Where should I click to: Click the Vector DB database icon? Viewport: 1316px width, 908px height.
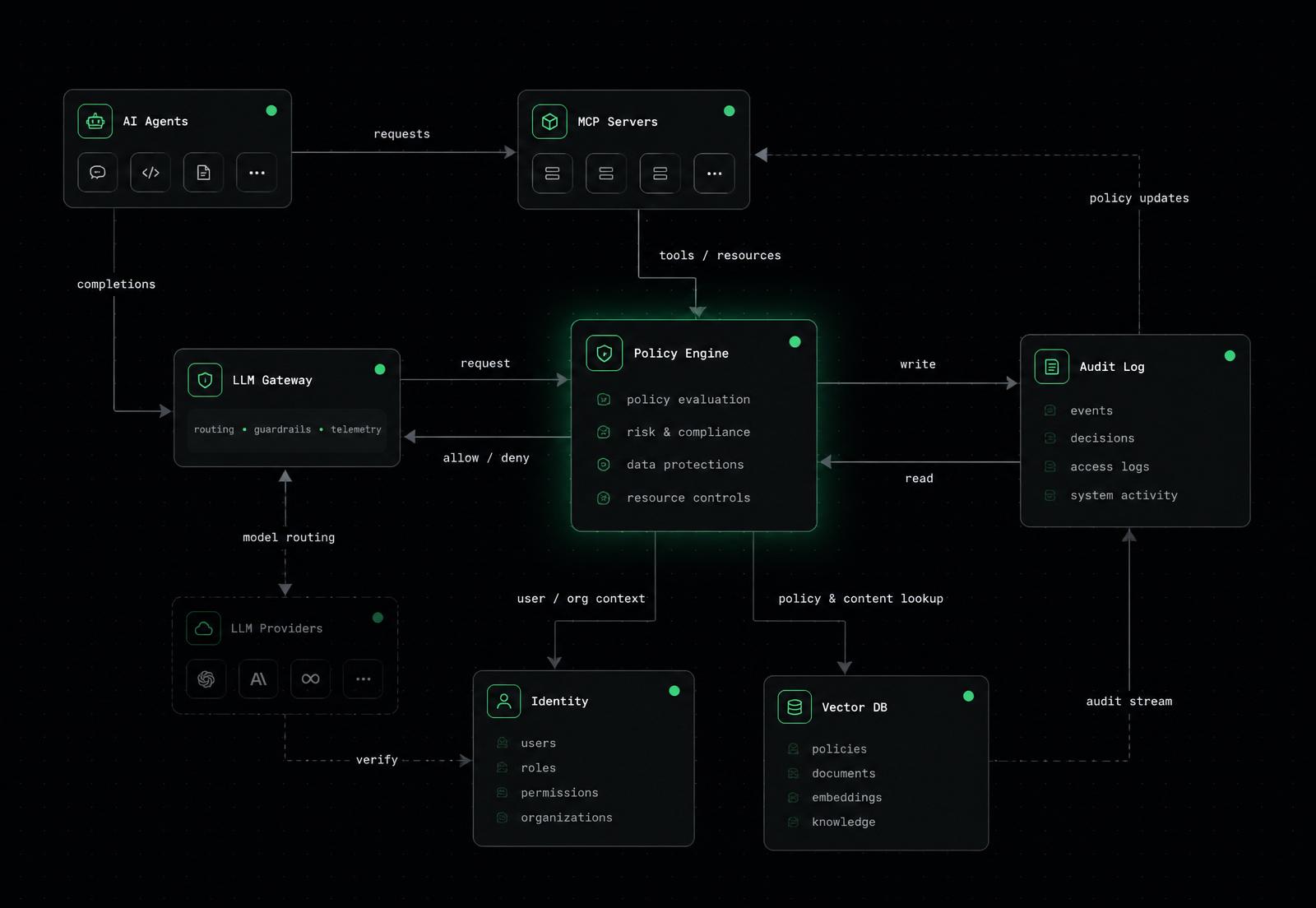(x=795, y=707)
